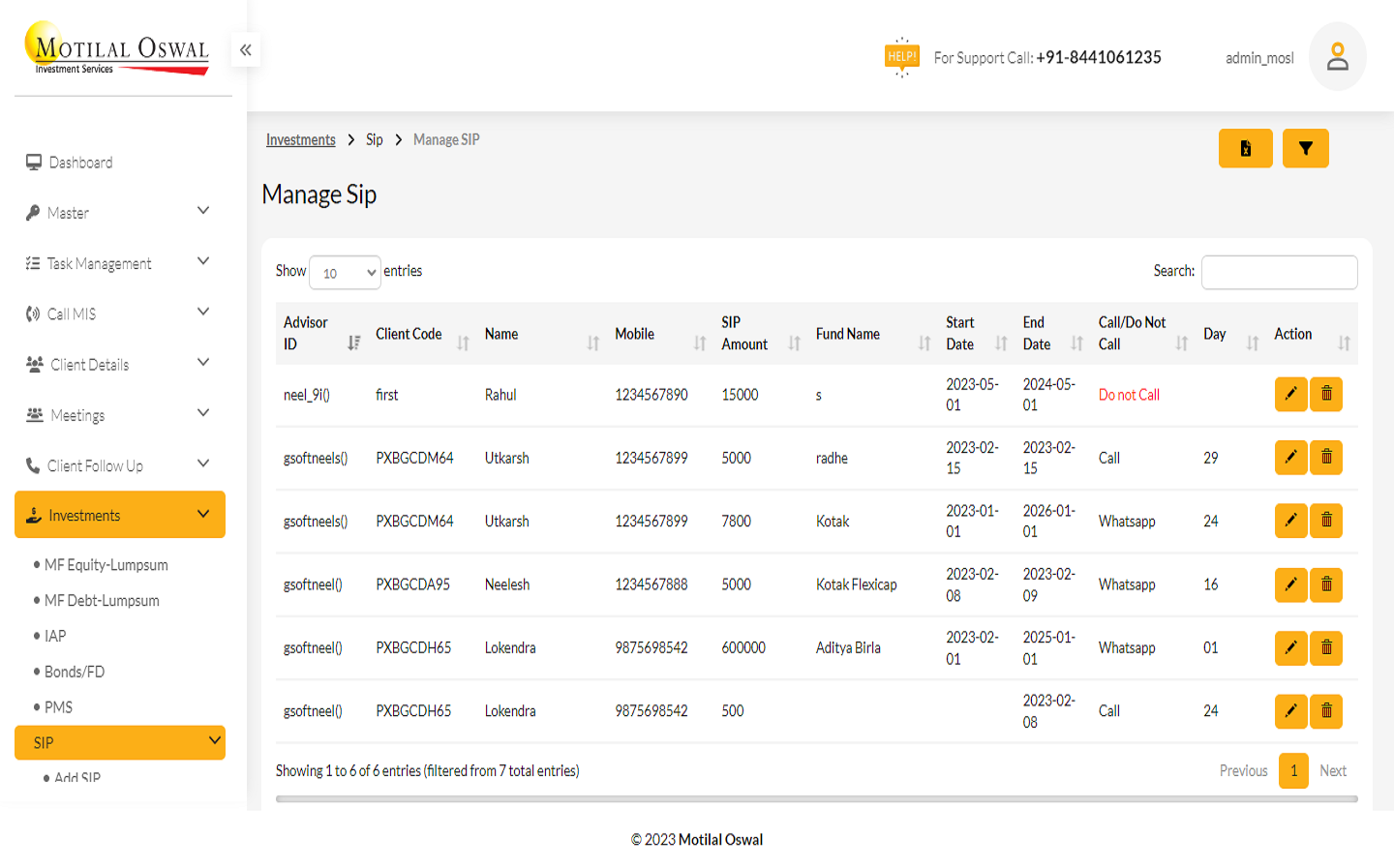The width and height of the screenshot is (1394, 868).
Task: Go to Dashboard in sidebar
Action: click(x=70, y=162)
